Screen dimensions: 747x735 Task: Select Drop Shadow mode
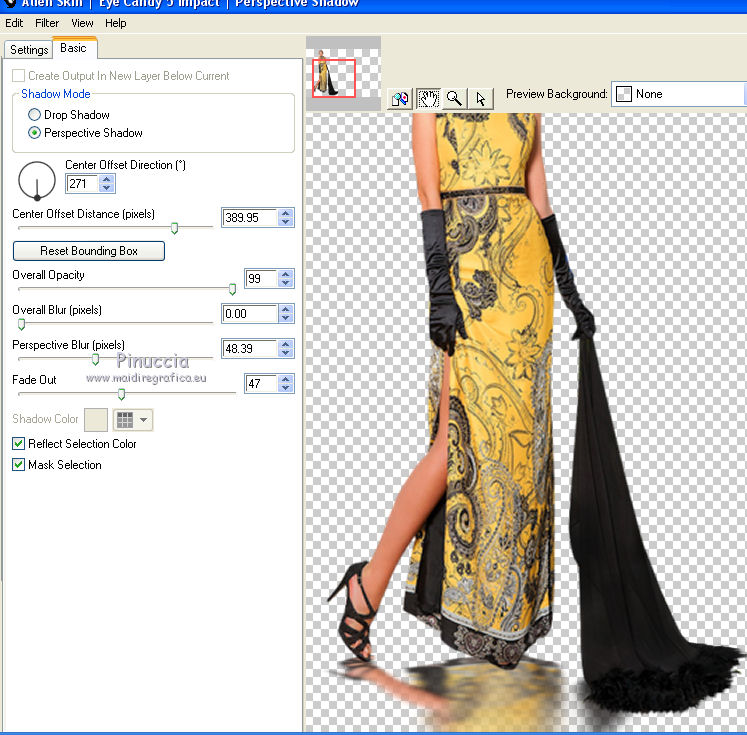34,115
